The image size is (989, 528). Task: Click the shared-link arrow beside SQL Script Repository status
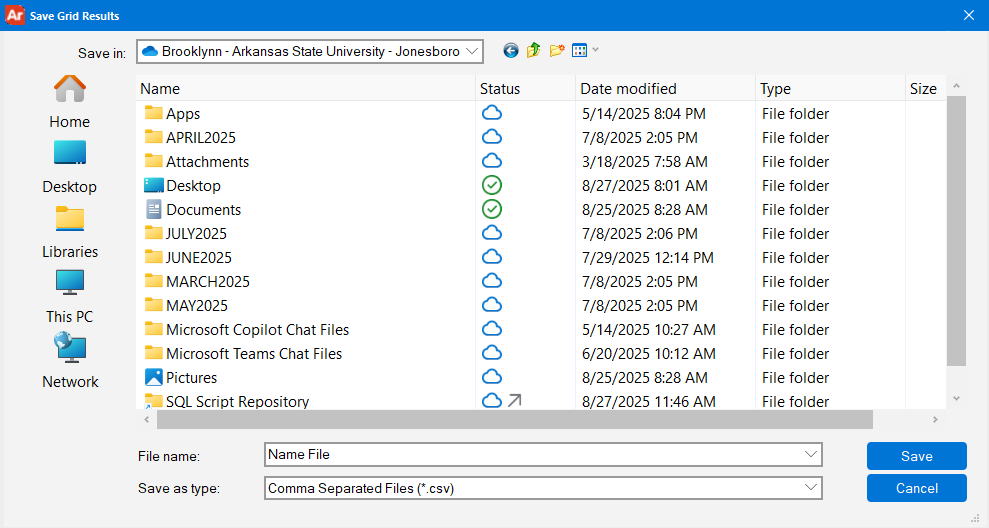click(x=515, y=400)
